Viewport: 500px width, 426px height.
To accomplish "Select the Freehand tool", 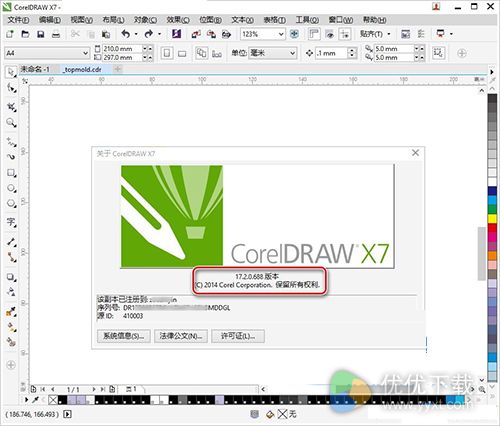I will coord(11,142).
